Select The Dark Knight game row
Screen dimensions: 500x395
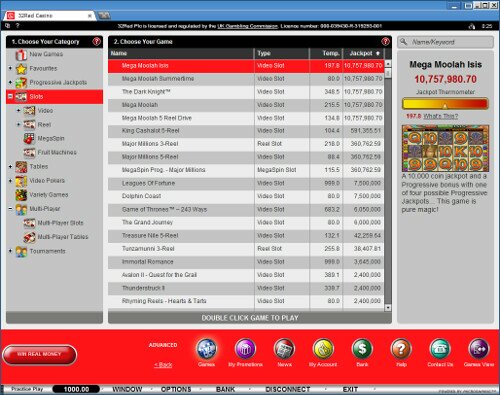pos(246,92)
